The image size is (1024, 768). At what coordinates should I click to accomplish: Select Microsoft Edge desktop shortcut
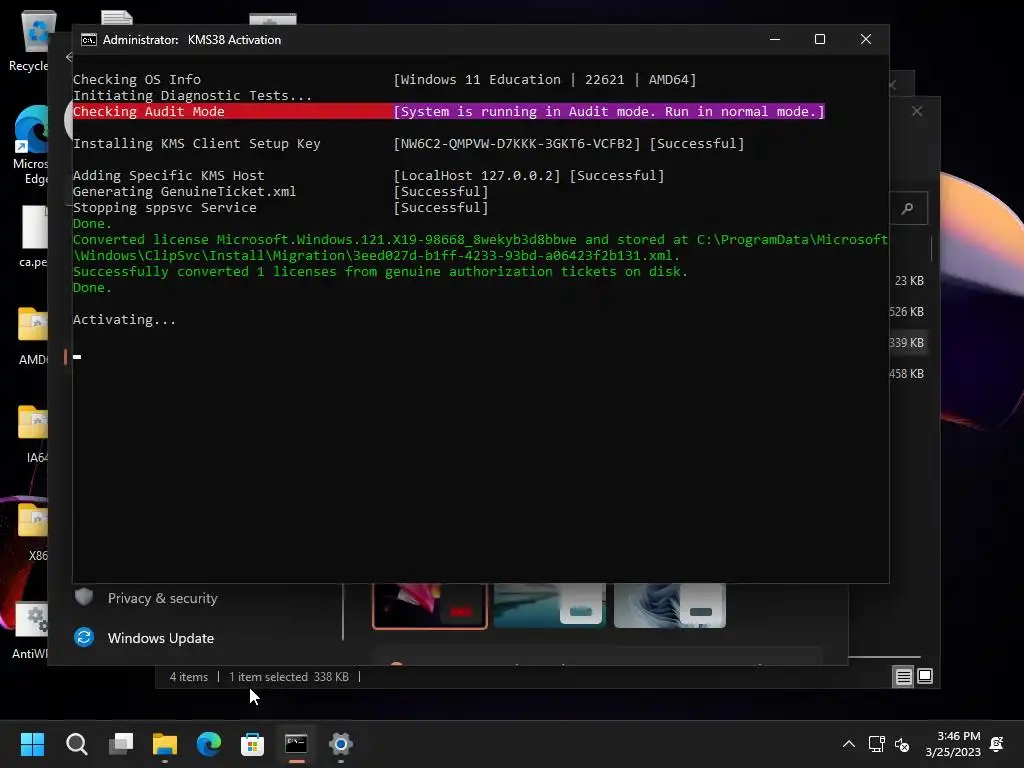click(x=30, y=145)
